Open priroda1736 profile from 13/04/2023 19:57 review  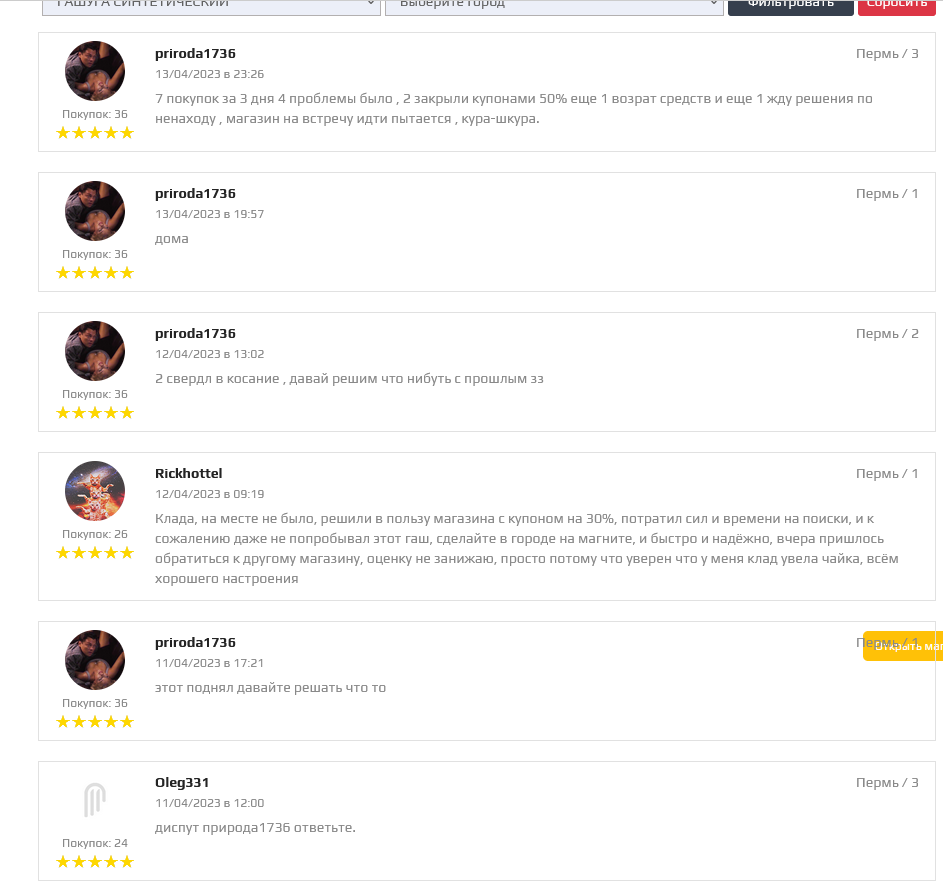click(195, 194)
